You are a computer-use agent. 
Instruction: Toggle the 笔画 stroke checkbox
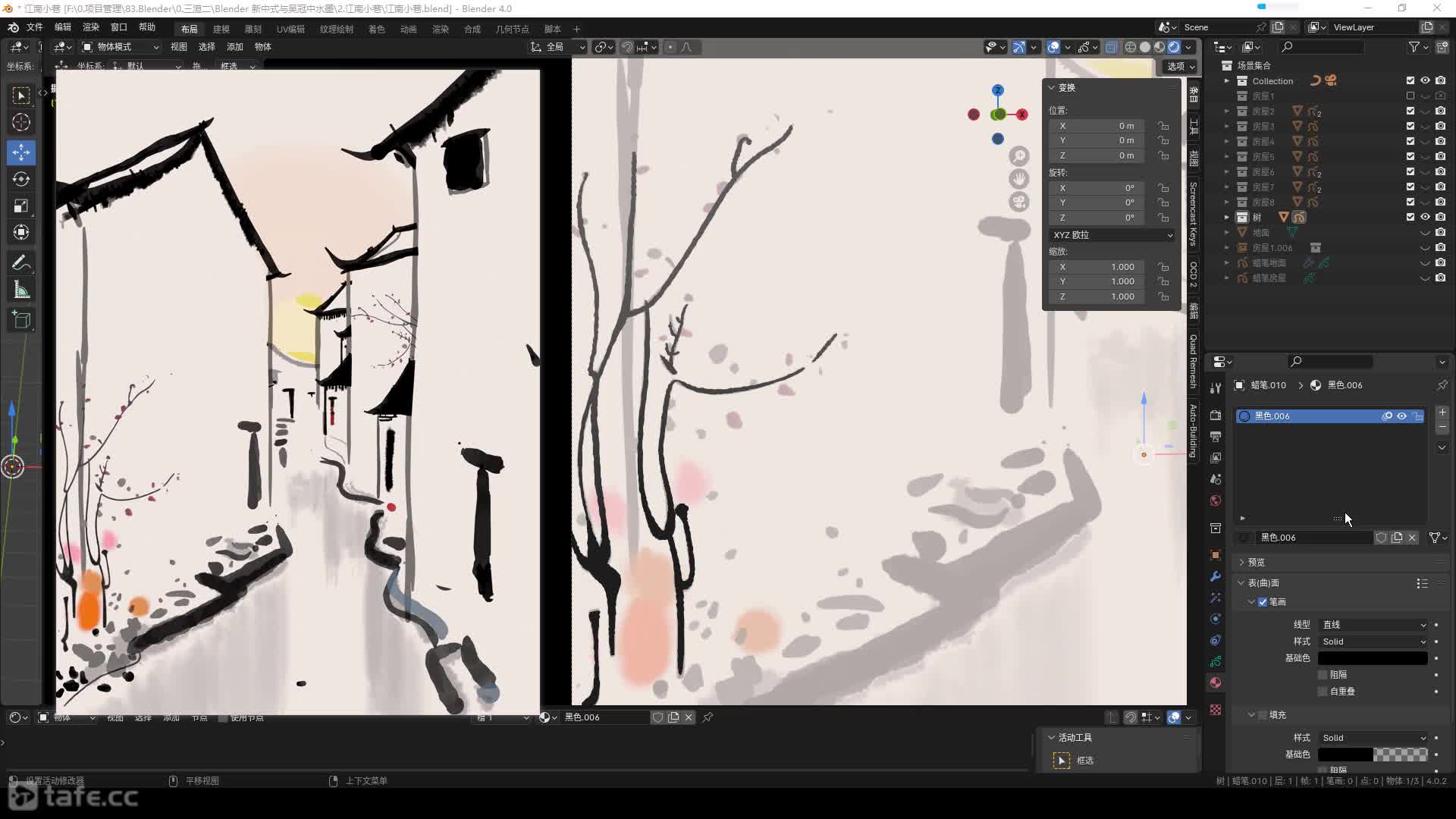tap(1263, 602)
